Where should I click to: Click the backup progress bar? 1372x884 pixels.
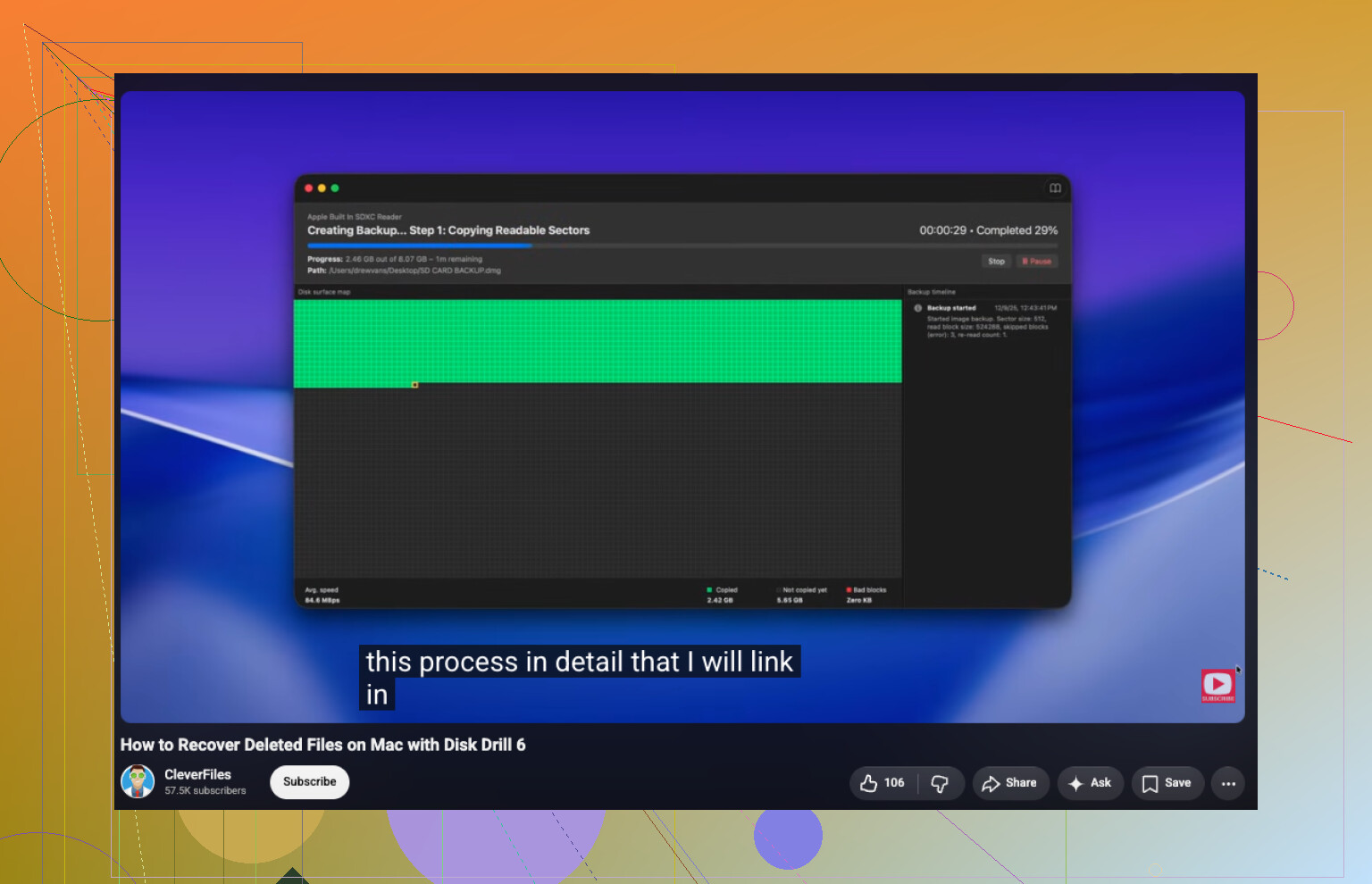coord(682,245)
